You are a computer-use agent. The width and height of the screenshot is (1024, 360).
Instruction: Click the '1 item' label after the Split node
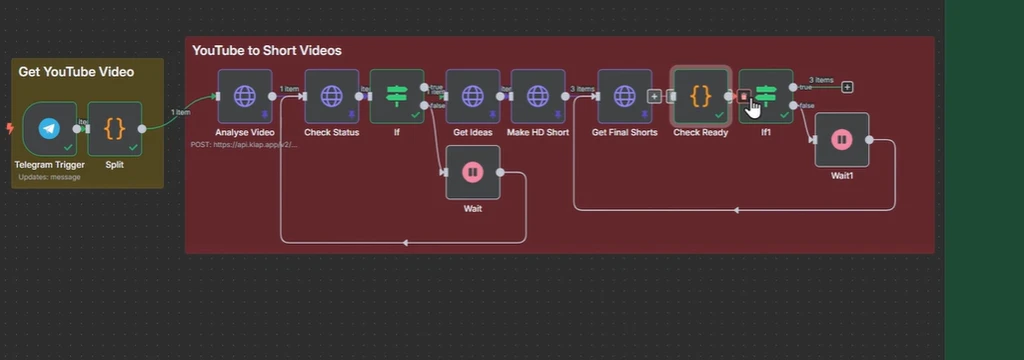point(180,112)
